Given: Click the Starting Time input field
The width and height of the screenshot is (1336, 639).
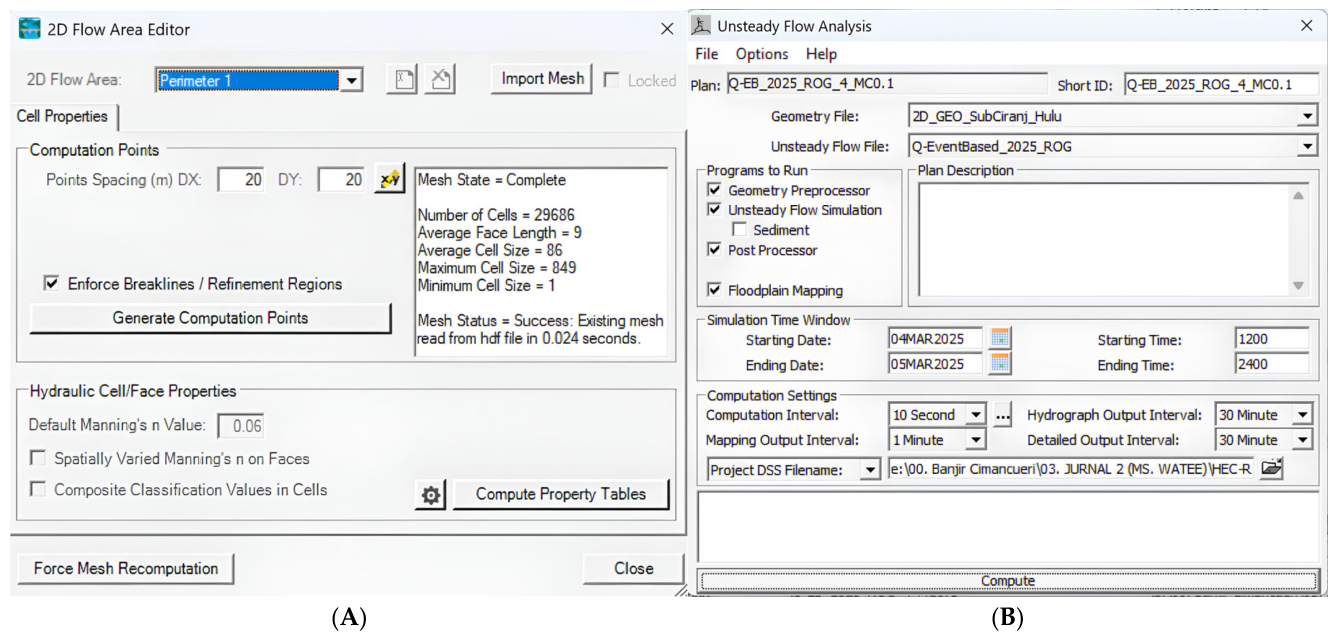Looking at the screenshot, I should 1272,340.
